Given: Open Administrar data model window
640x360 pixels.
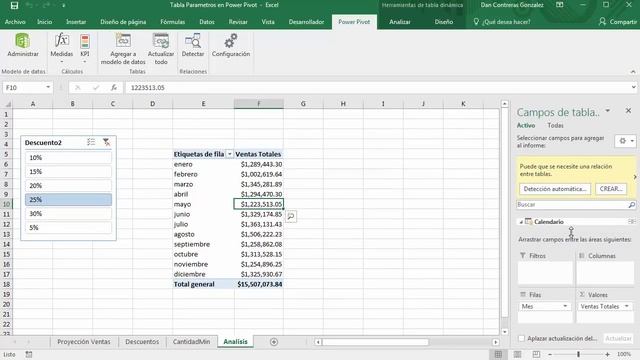Looking at the screenshot, I should [22, 45].
